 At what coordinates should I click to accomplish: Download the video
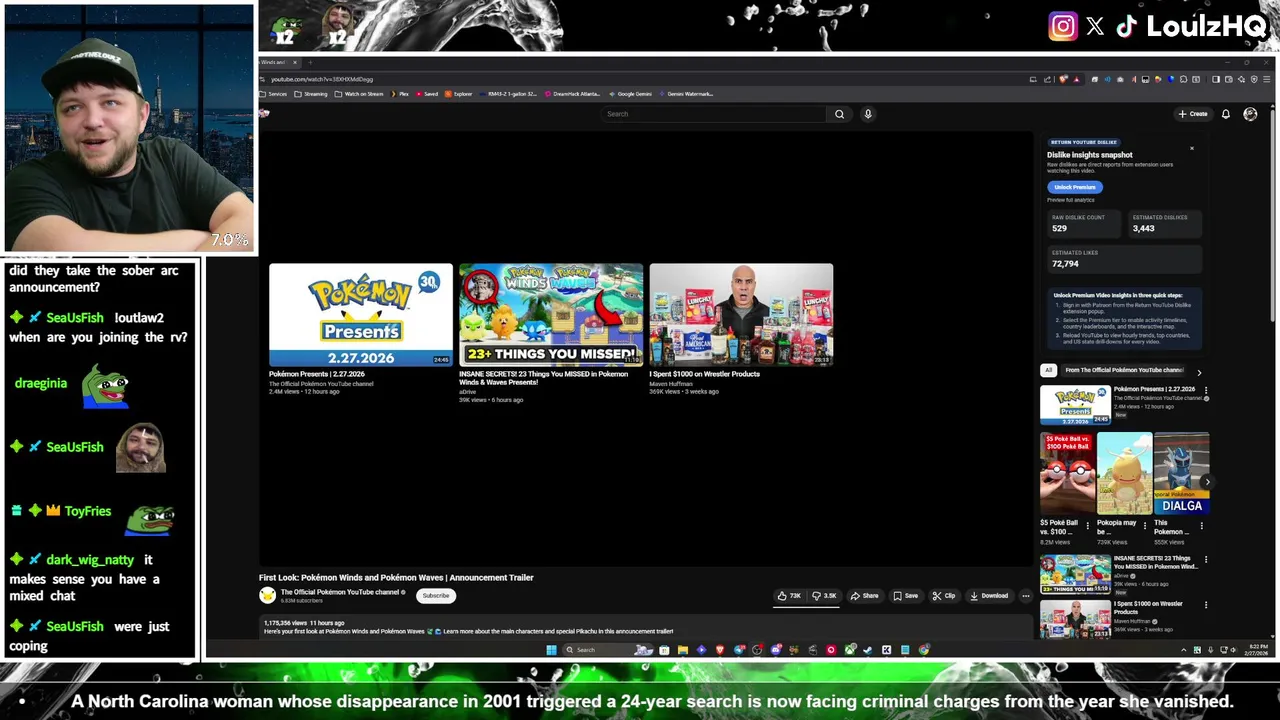(x=989, y=596)
